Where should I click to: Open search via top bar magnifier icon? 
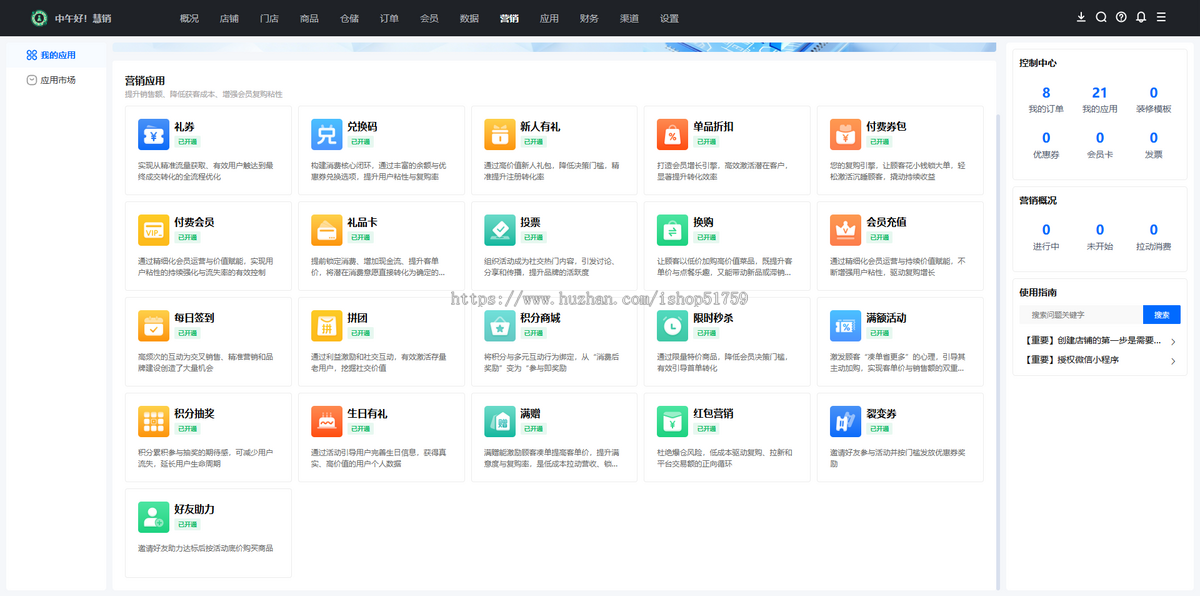(1101, 18)
